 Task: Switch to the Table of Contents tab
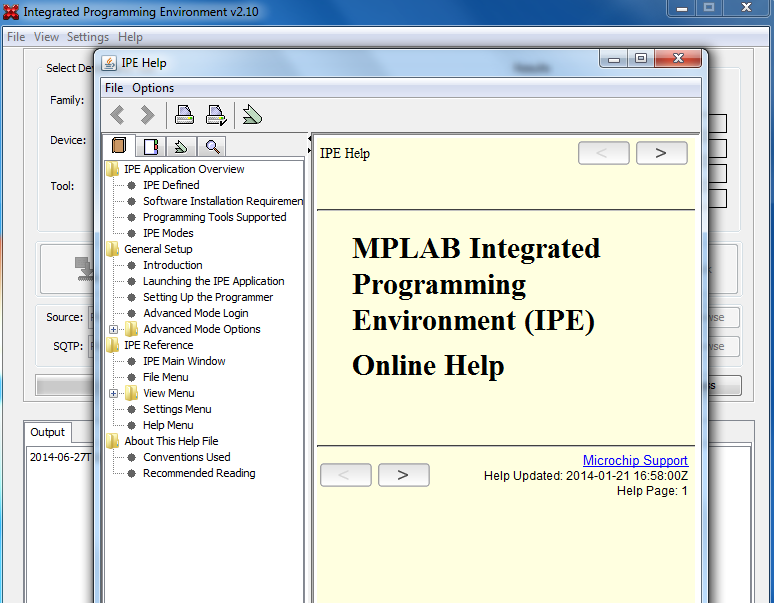click(119, 146)
